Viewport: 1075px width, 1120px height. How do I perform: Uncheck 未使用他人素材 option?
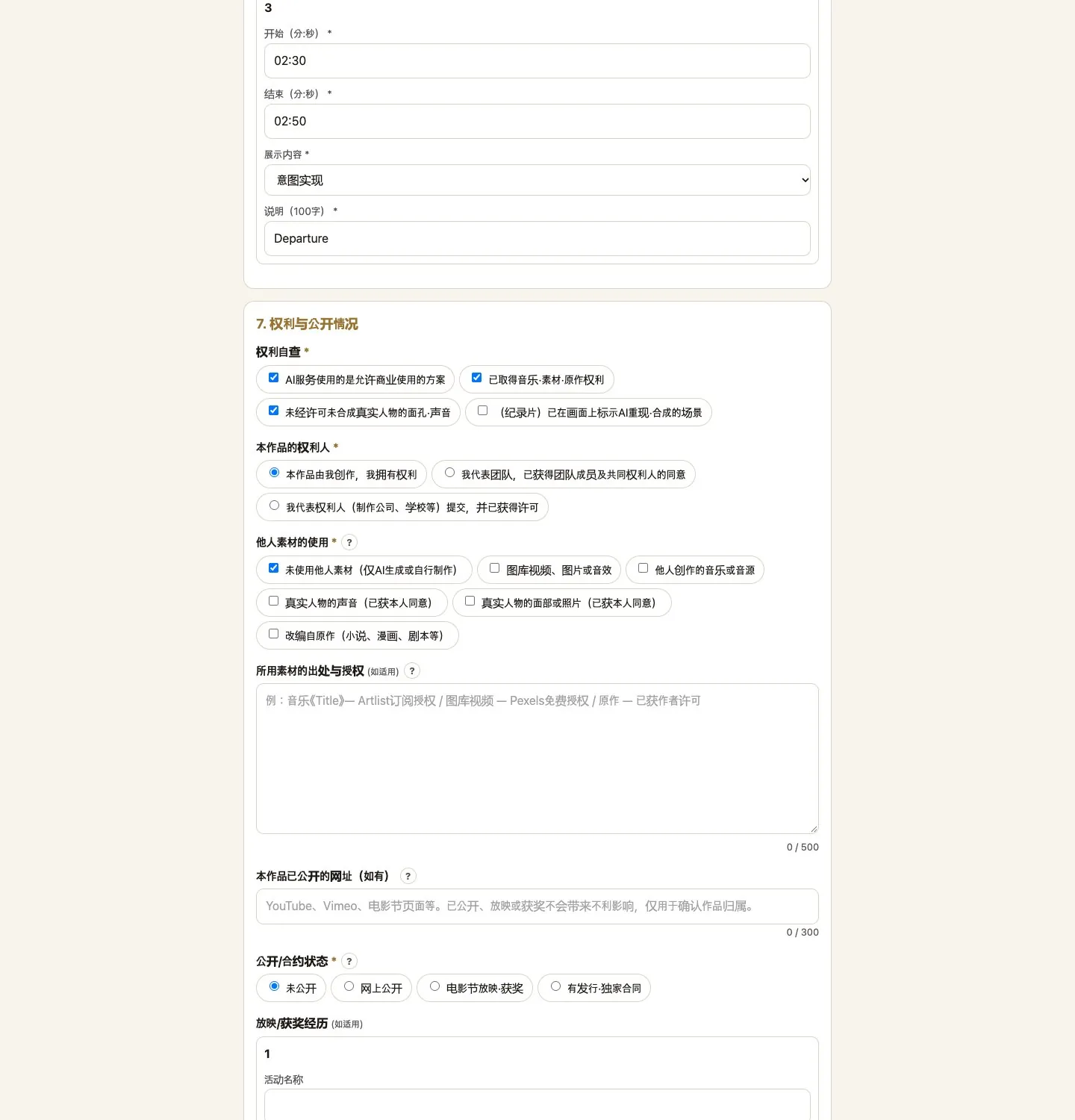274,568
